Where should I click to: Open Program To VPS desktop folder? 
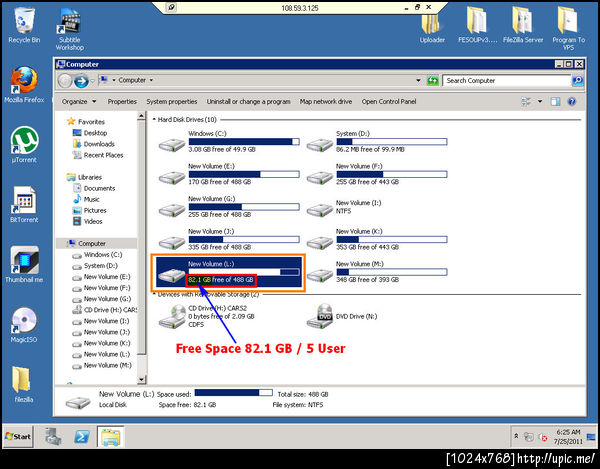click(568, 29)
